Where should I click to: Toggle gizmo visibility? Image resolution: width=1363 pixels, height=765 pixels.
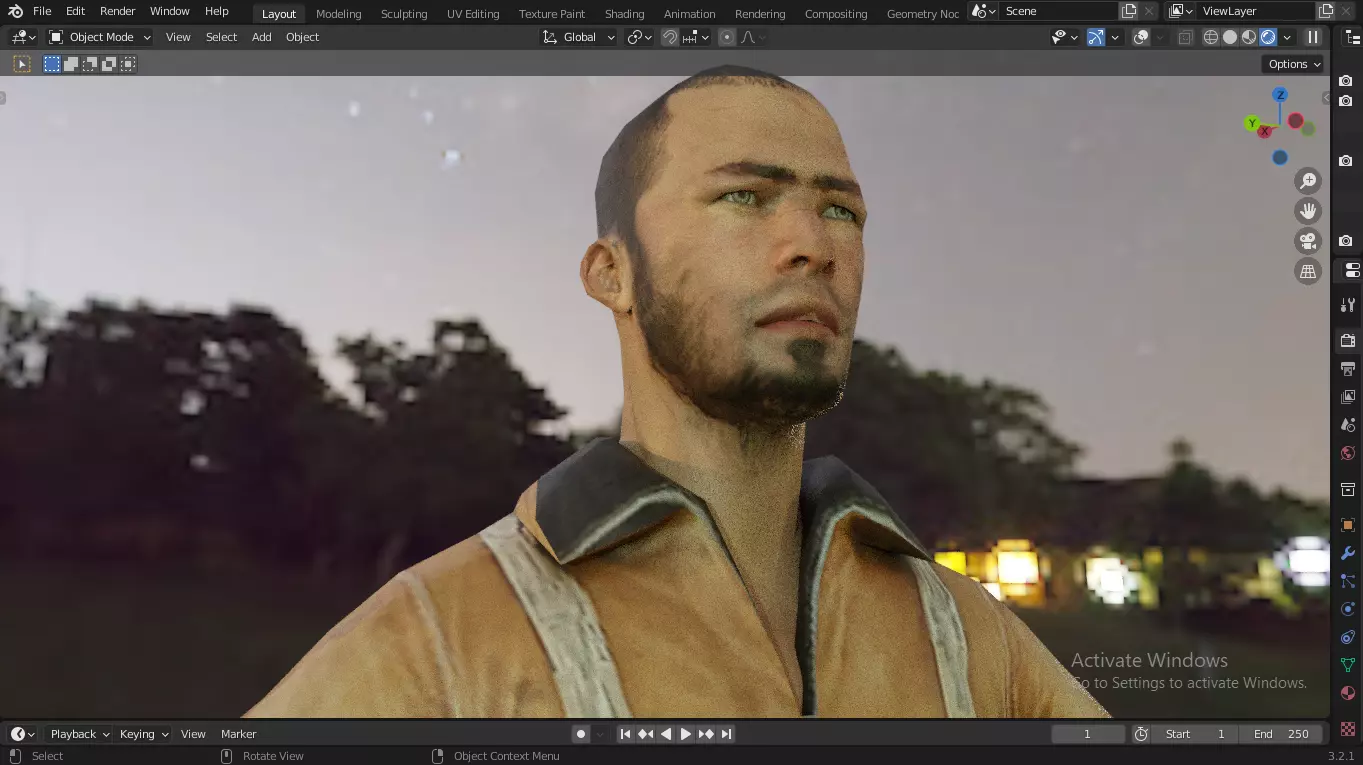1095,37
